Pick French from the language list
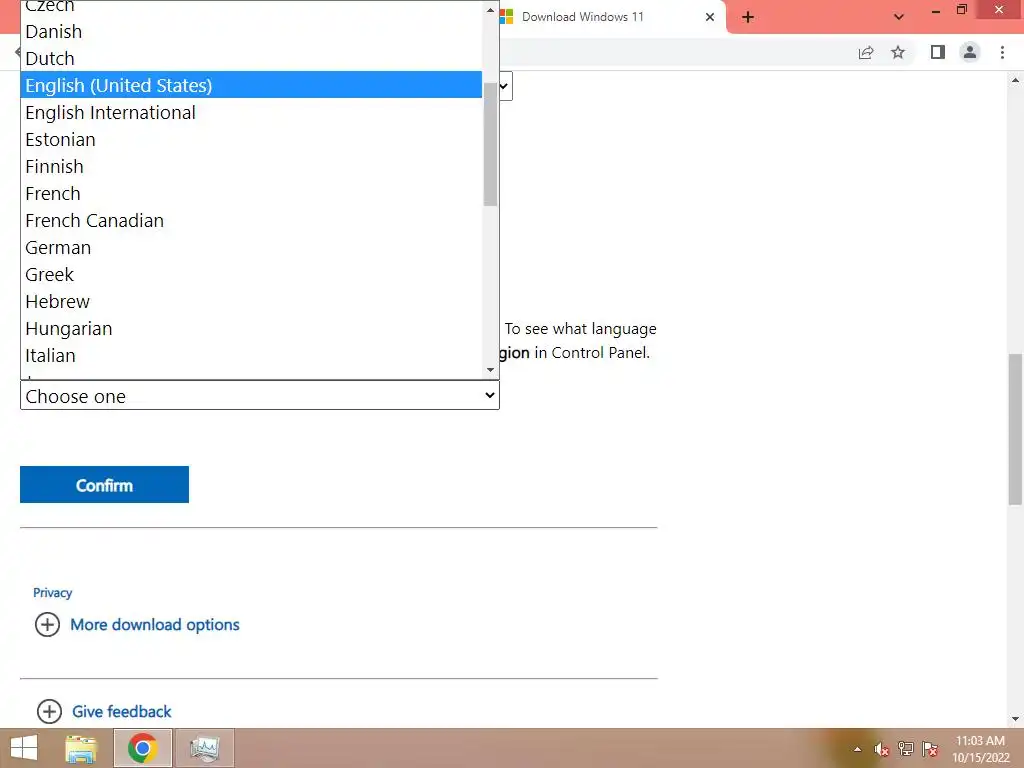The width and height of the screenshot is (1024, 768). (x=251, y=193)
